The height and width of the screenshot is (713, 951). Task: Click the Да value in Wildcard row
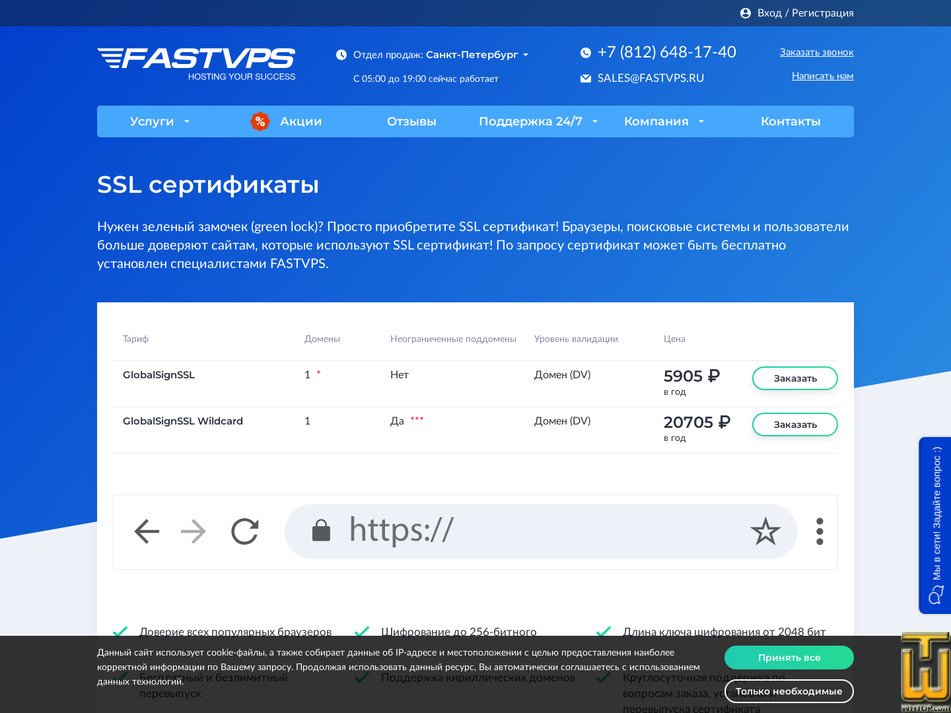pos(397,421)
